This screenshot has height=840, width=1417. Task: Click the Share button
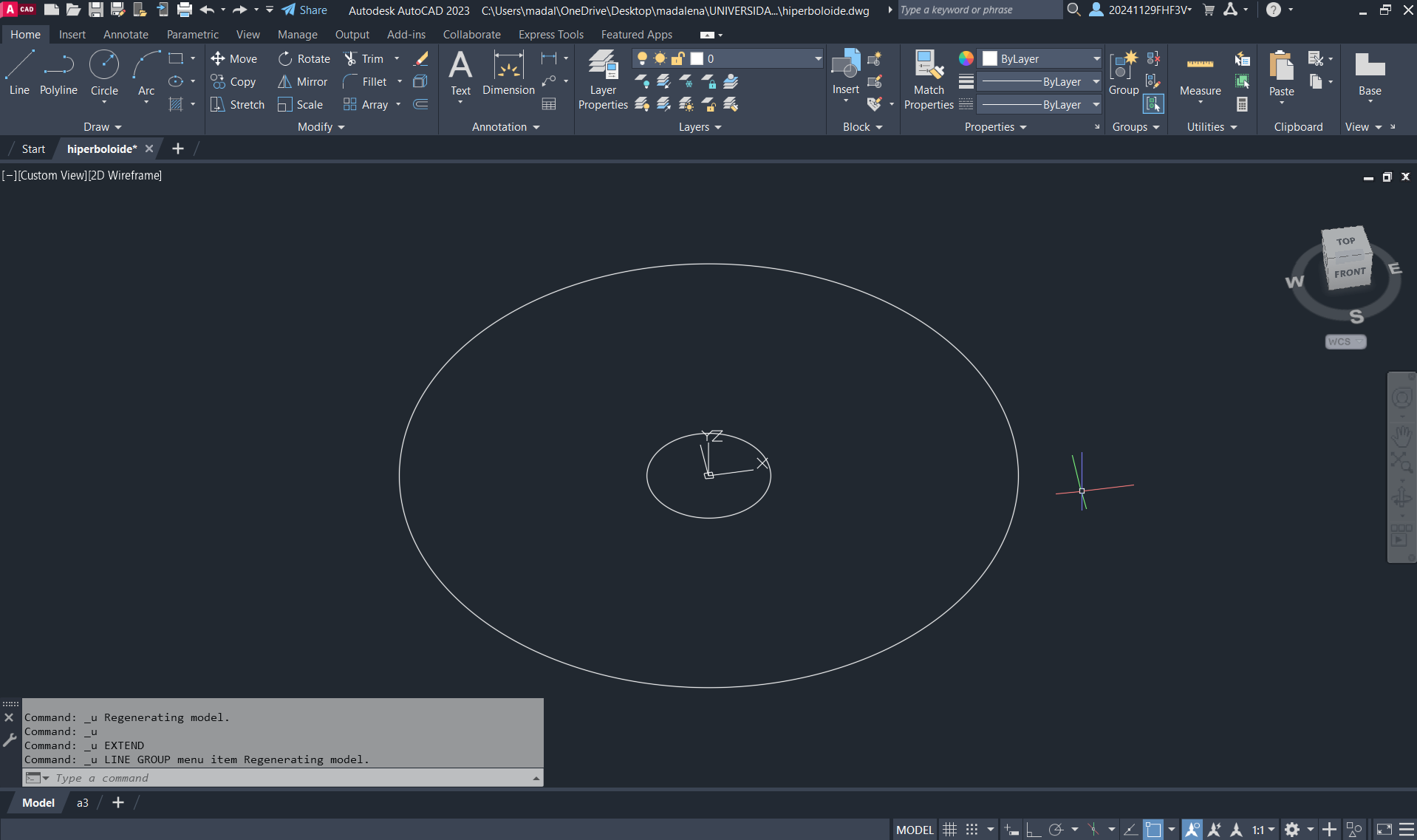pyautogui.click(x=304, y=10)
